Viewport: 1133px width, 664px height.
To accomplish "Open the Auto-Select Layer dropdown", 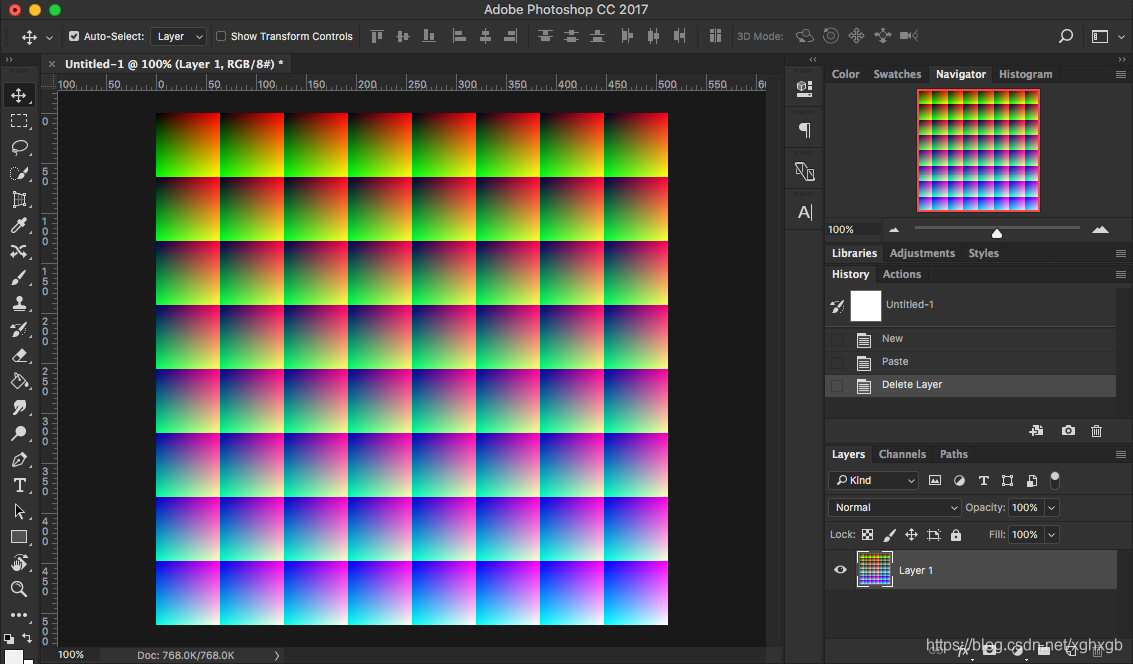I will (x=180, y=37).
